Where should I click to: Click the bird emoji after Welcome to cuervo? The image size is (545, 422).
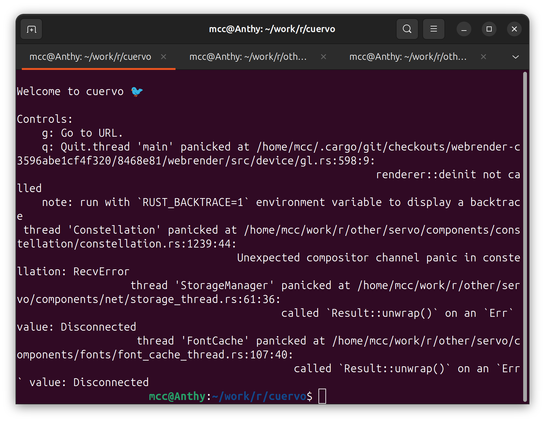tap(137, 91)
